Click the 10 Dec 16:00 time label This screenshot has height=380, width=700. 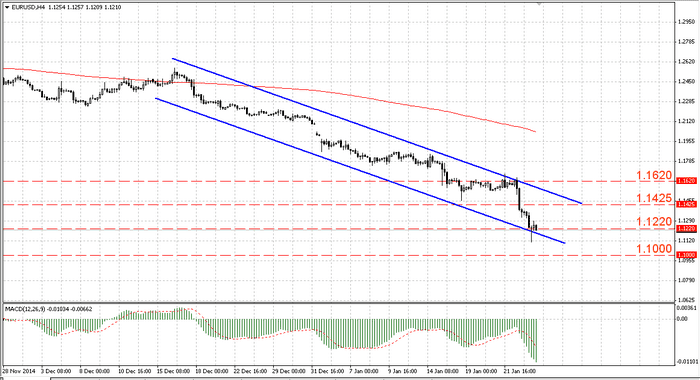(134, 371)
